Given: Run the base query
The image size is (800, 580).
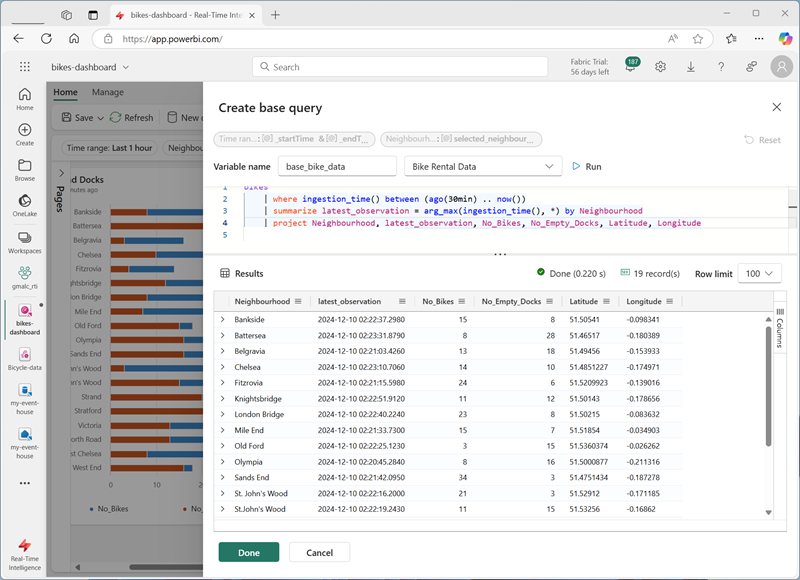Looking at the screenshot, I should tap(587, 166).
